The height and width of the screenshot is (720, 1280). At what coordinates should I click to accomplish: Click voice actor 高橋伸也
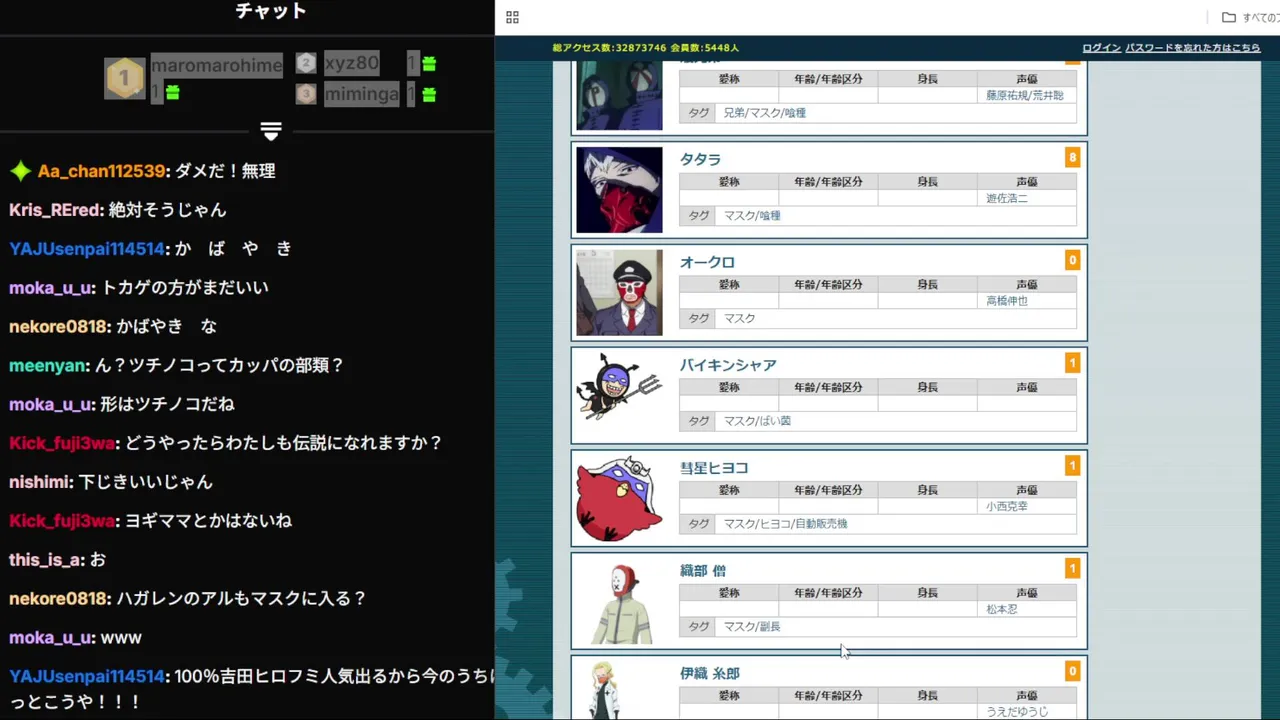pyautogui.click(x=1007, y=301)
